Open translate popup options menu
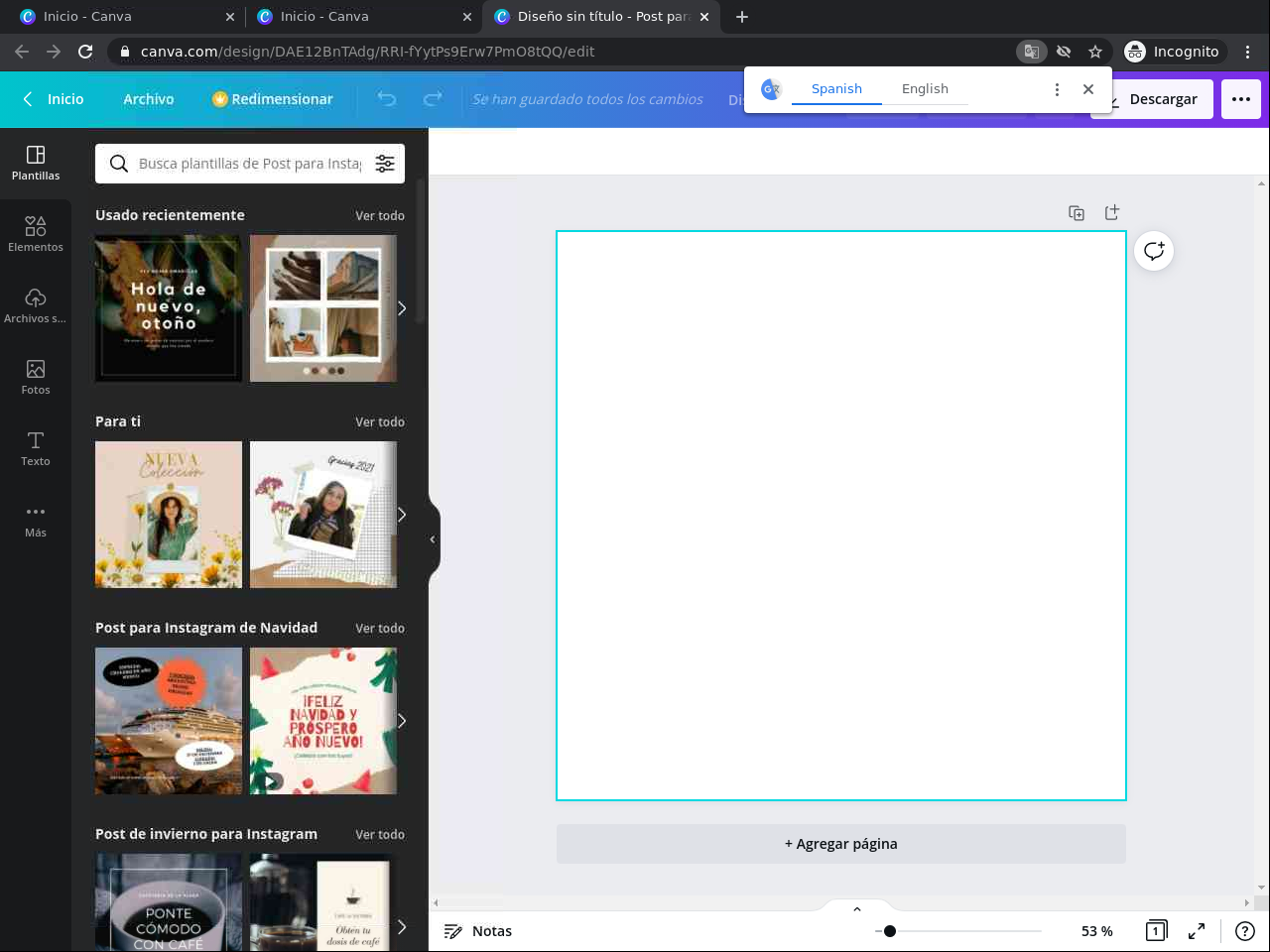 [1057, 89]
